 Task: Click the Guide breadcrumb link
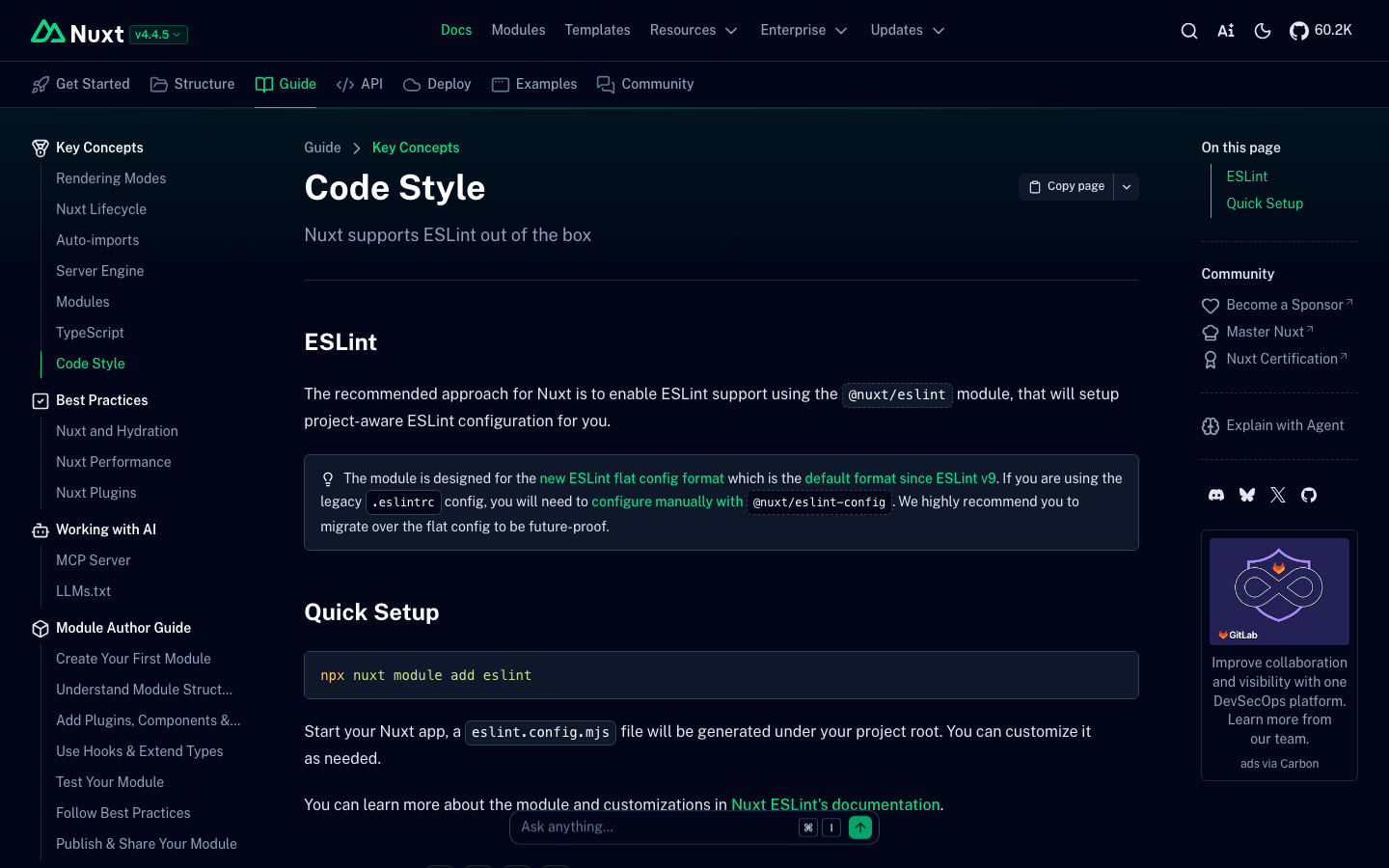coord(322,148)
